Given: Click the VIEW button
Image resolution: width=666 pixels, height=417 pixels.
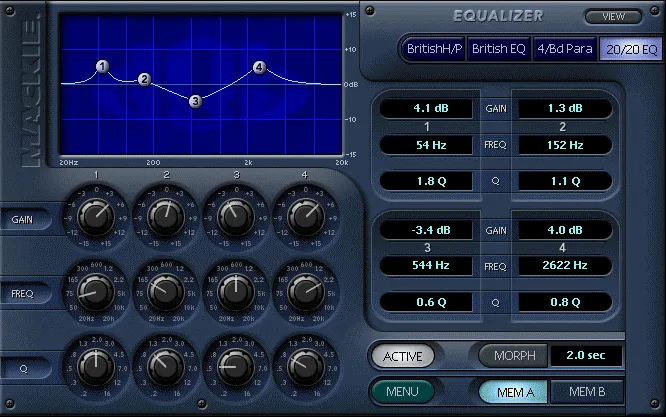Looking at the screenshot, I should click(613, 17).
